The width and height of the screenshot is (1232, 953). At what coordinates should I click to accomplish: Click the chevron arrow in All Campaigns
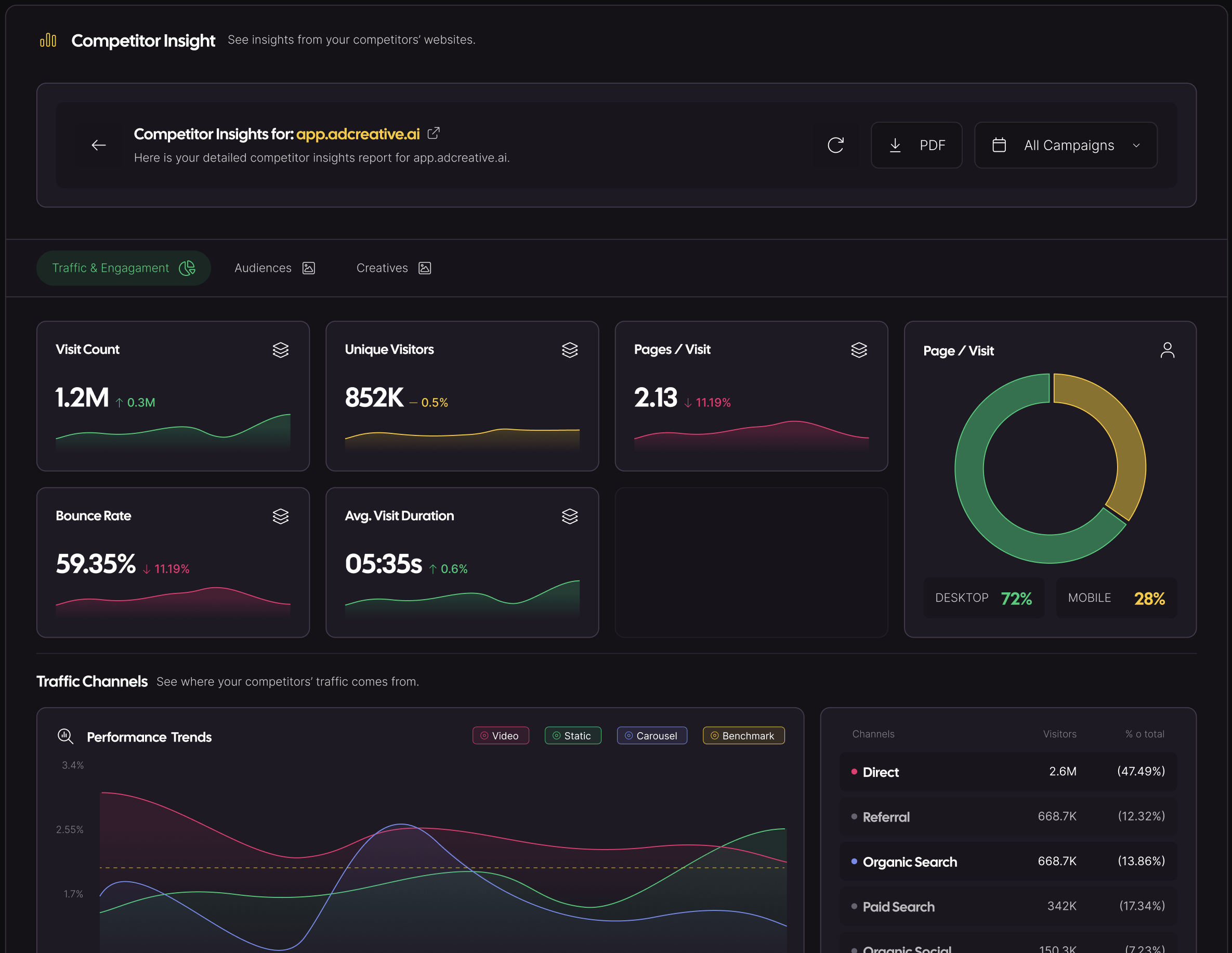(1136, 145)
